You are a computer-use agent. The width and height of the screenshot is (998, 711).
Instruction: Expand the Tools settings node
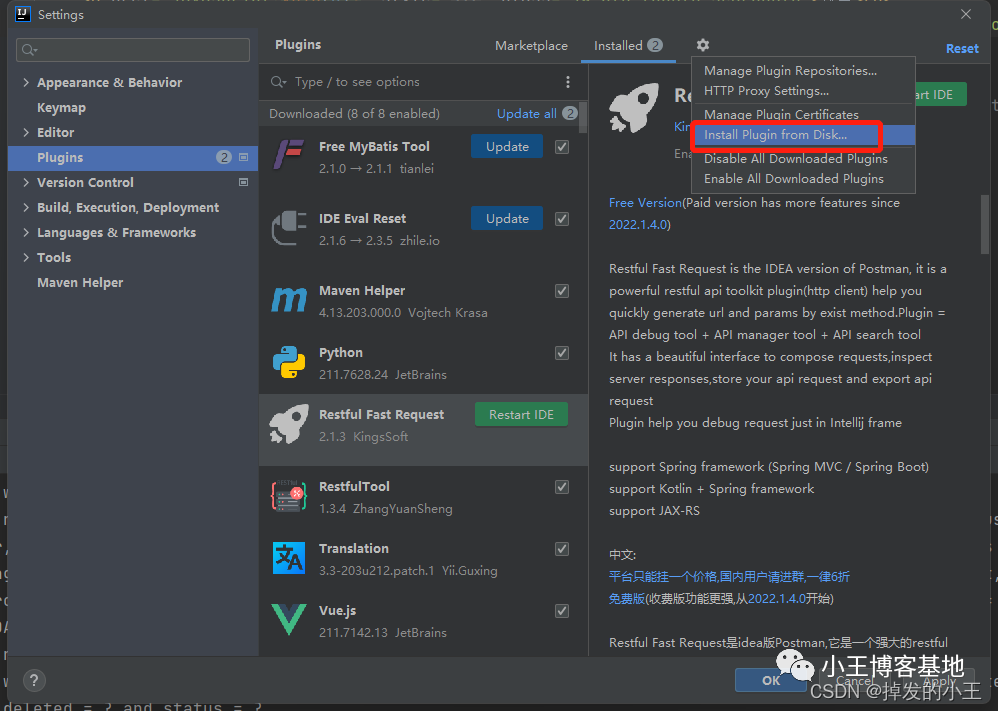[26, 257]
